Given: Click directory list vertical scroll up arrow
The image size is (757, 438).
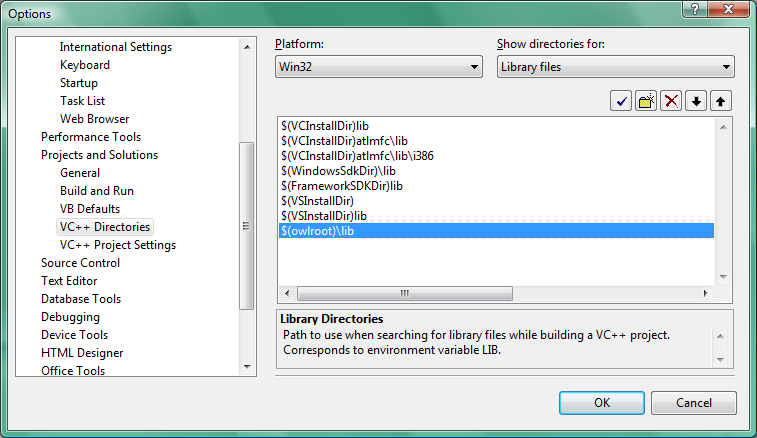Looking at the screenshot, I should click(x=723, y=127).
